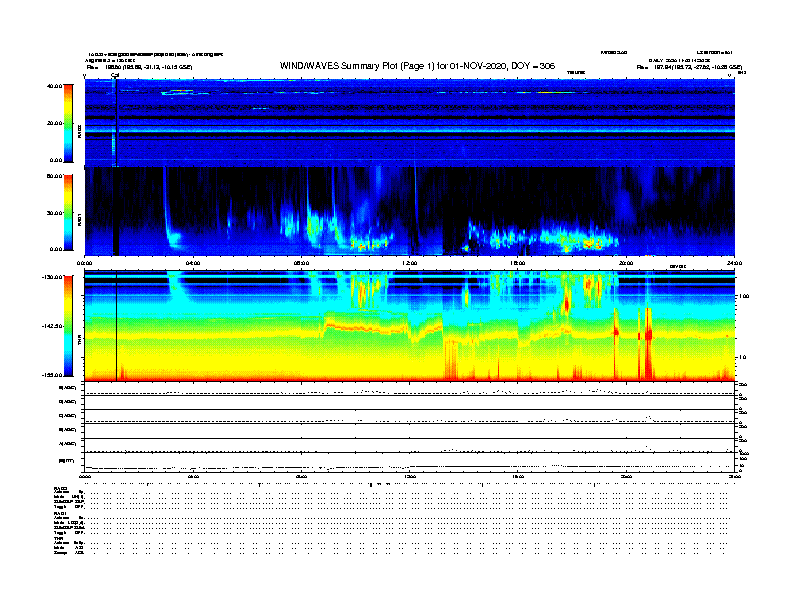Viewport: 792px width, 612px height.
Task: Click the RAD1 heading in bottom status table
Action: tap(60, 514)
